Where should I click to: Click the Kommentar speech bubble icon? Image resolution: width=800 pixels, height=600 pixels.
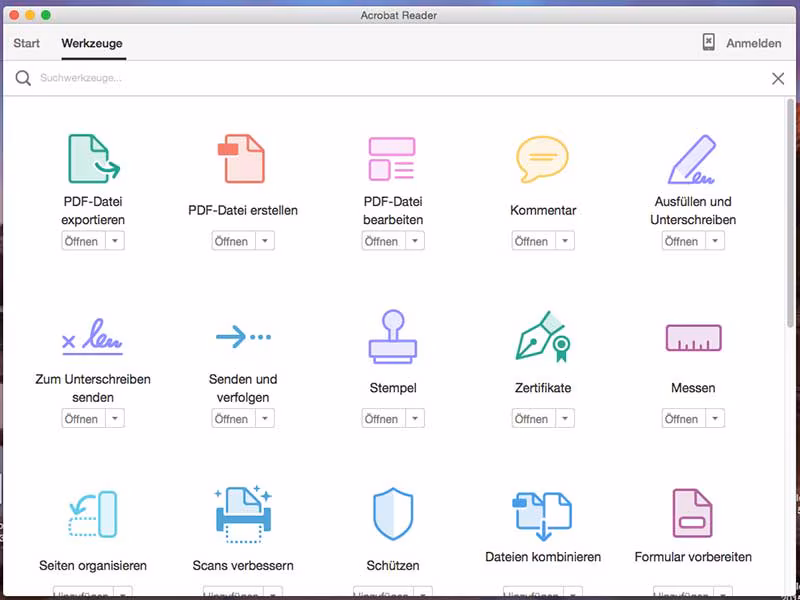point(542,159)
